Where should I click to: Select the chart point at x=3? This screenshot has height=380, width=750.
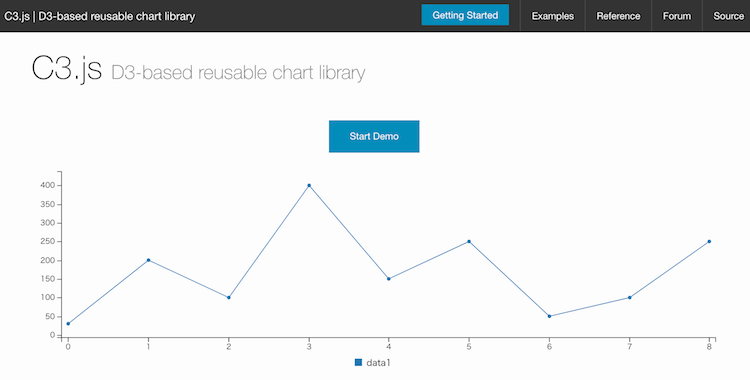(x=309, y=185)
